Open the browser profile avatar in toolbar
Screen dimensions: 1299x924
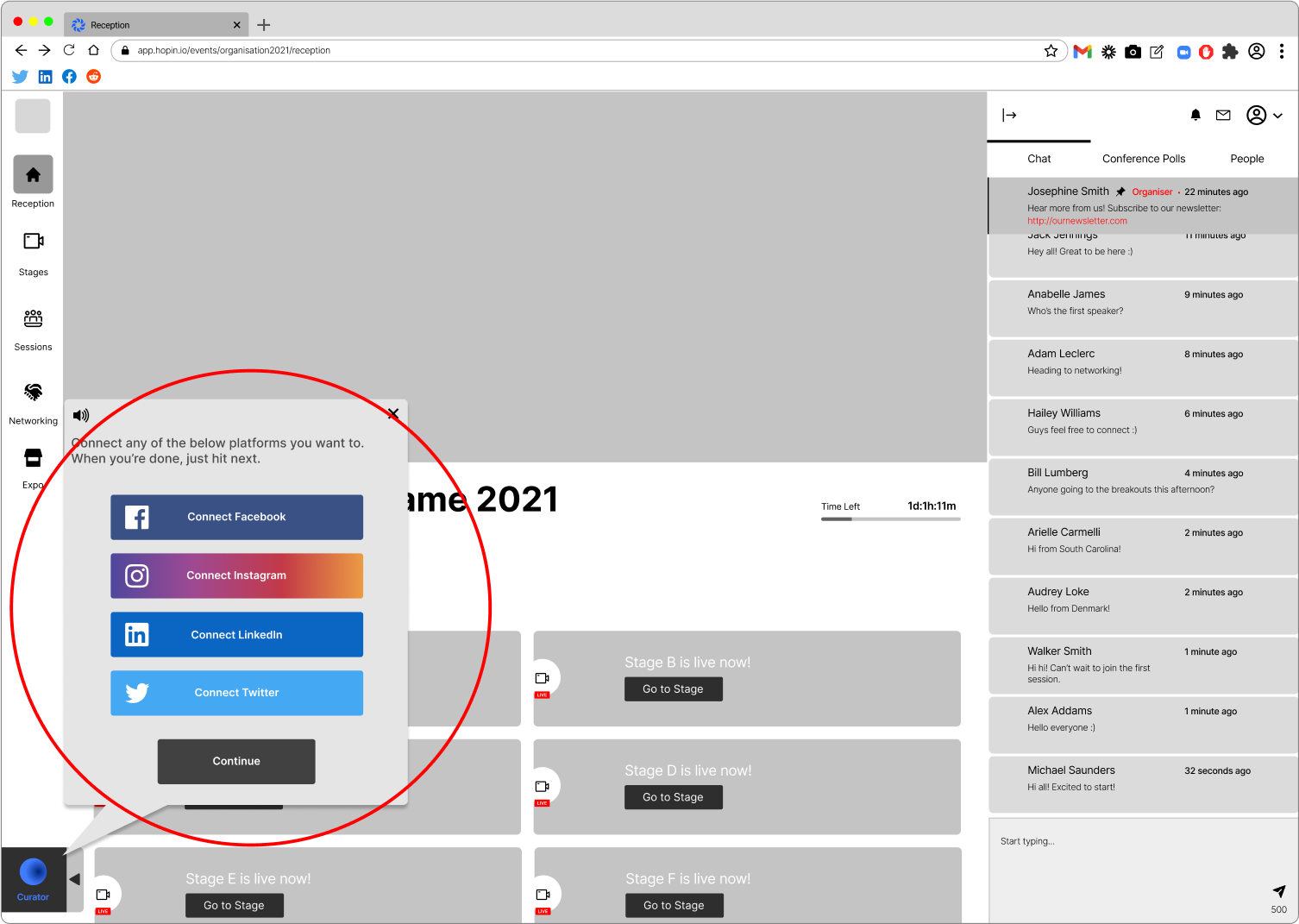[x=1257, y=52]
